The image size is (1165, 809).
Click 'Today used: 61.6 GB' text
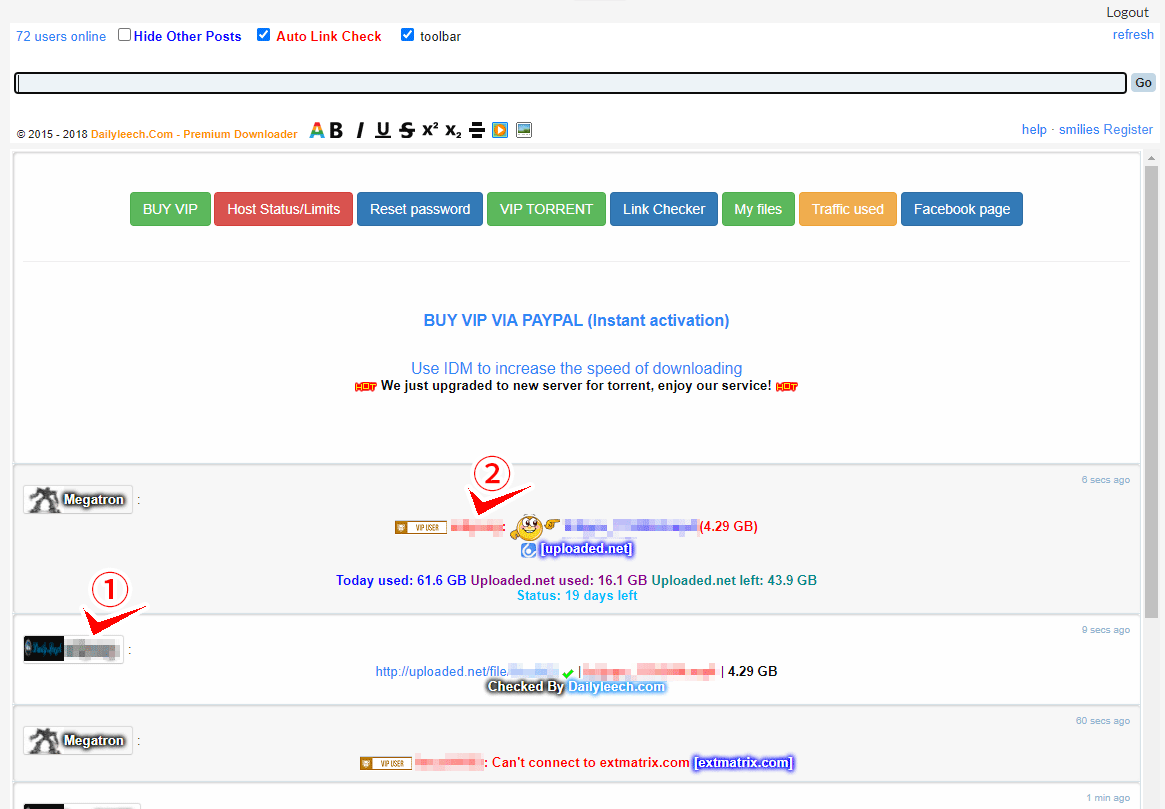[x=401, y=581]
